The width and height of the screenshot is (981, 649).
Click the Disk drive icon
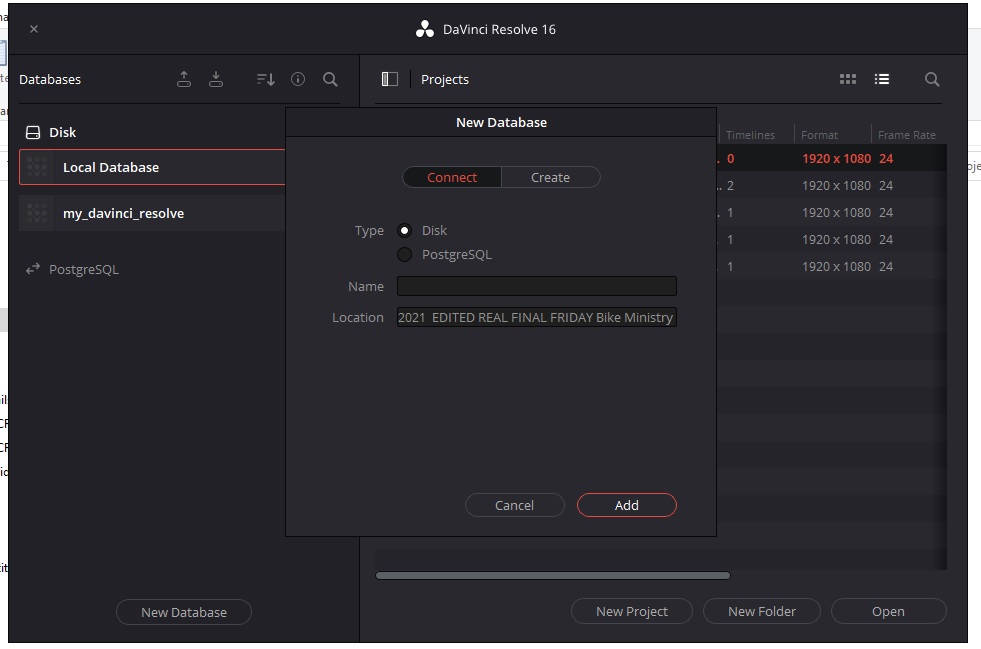click(33, 132)
